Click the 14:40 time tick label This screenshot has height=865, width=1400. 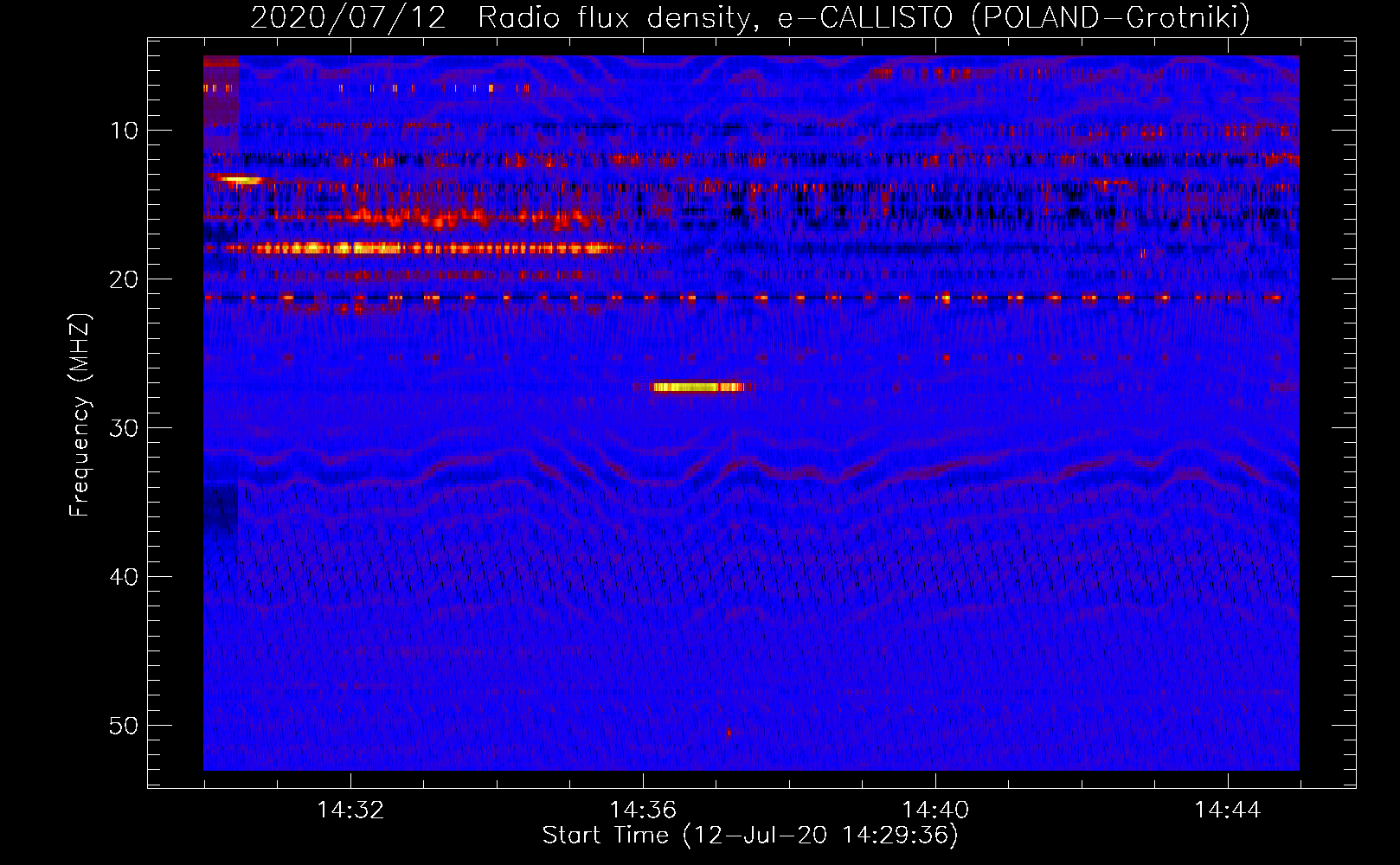[x=935, y=811]
